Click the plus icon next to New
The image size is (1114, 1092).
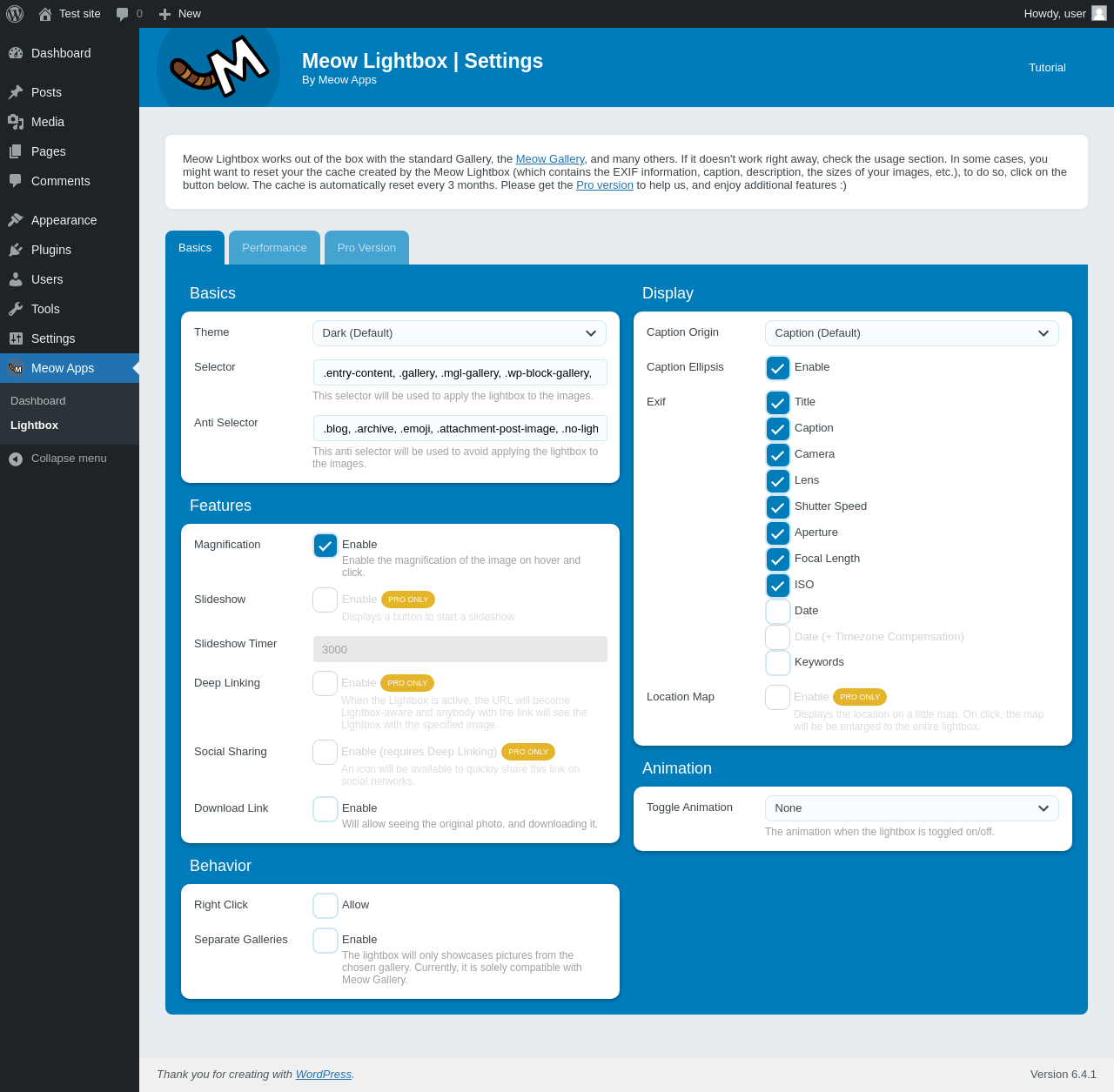coord(164,14)
